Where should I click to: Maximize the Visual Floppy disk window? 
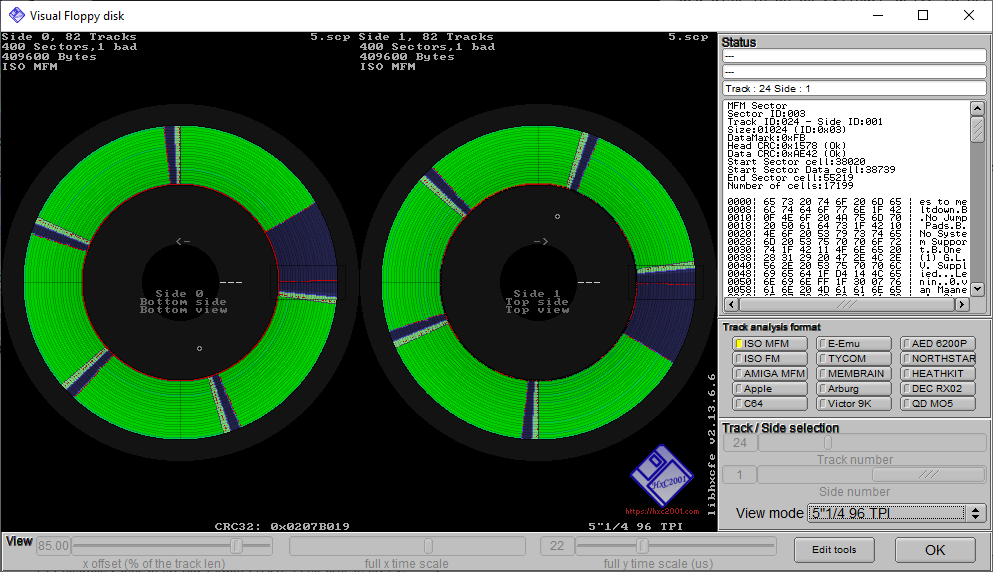[x=923, y=15]
